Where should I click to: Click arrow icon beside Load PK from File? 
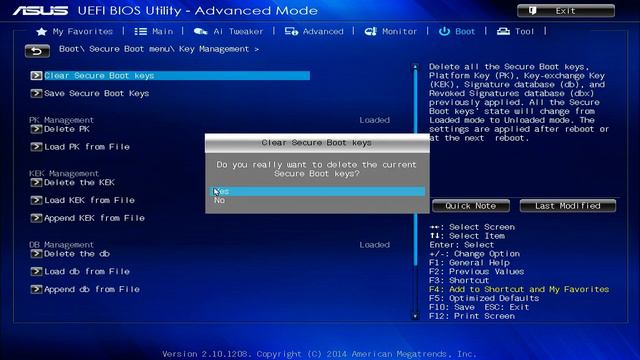pyautogui.click(x=36, y=147)
